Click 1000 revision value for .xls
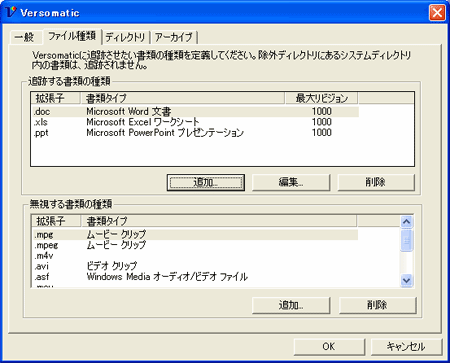The width and height of the screenshot is (450, 363). pos(322,122)
